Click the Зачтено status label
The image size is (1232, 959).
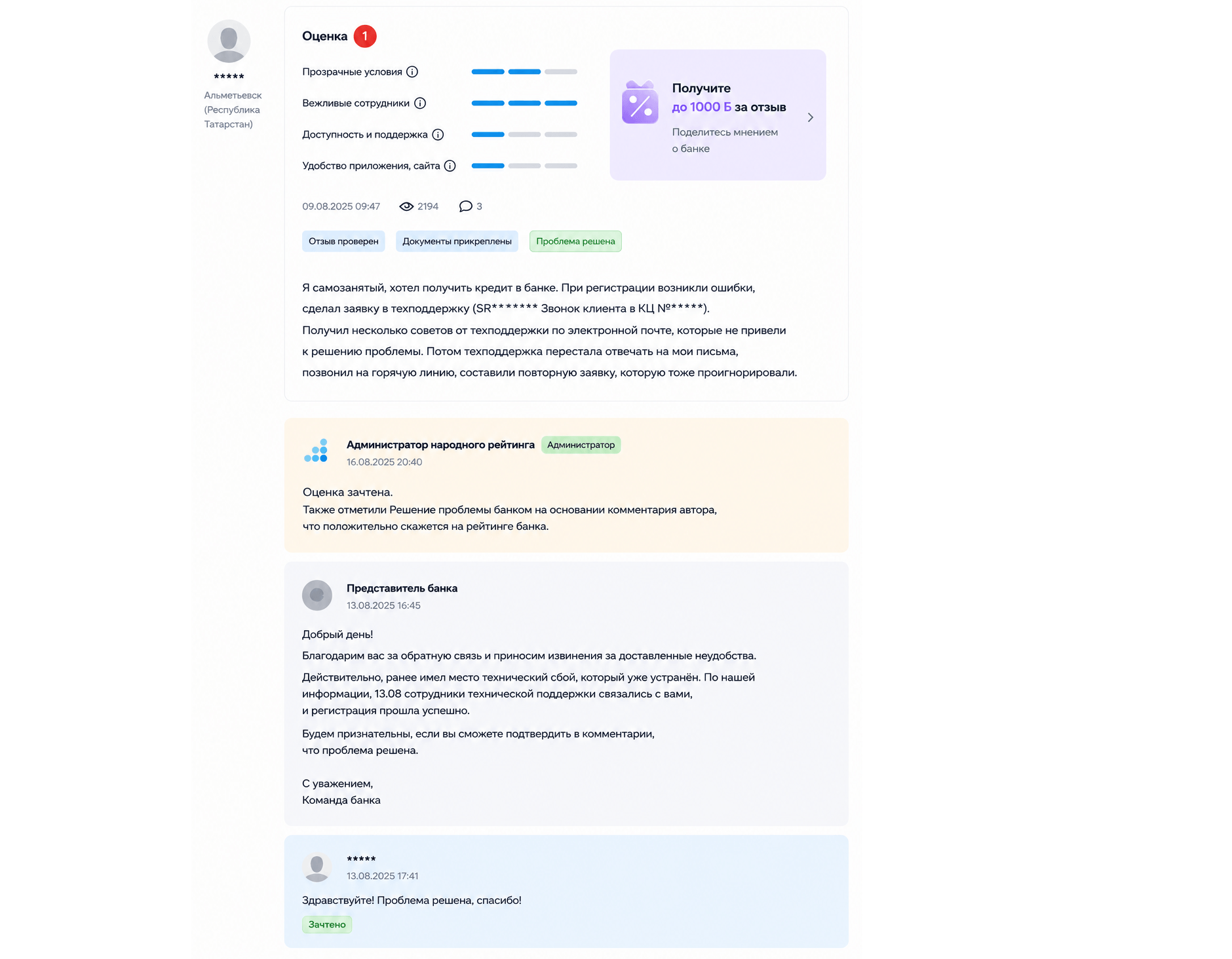[x=327, y=925]
